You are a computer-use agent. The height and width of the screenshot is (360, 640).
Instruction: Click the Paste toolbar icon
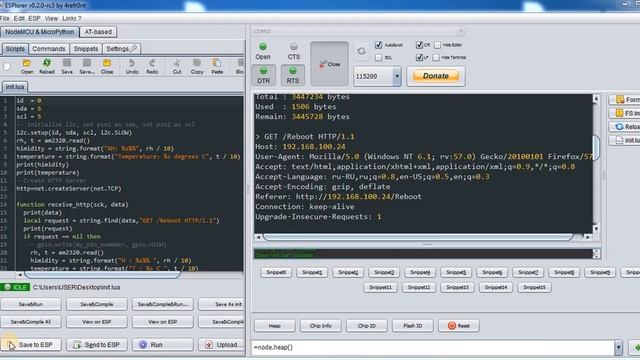(217, 67)
